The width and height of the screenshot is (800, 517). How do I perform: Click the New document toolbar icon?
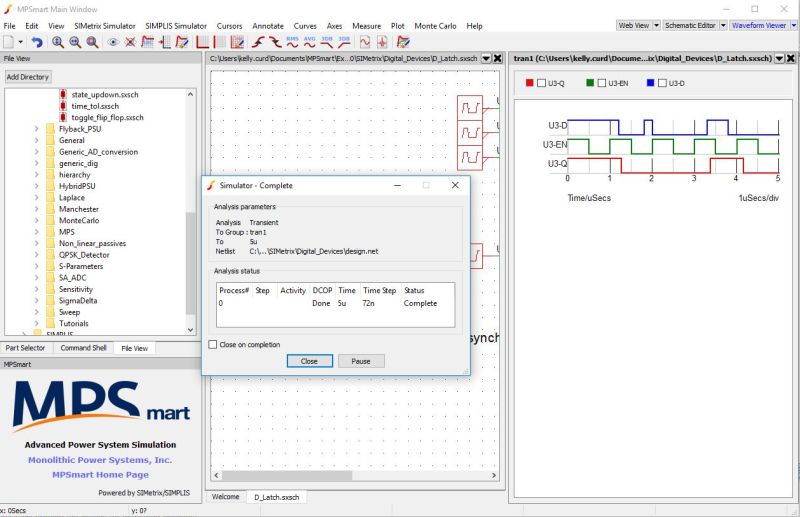point(9,42)
